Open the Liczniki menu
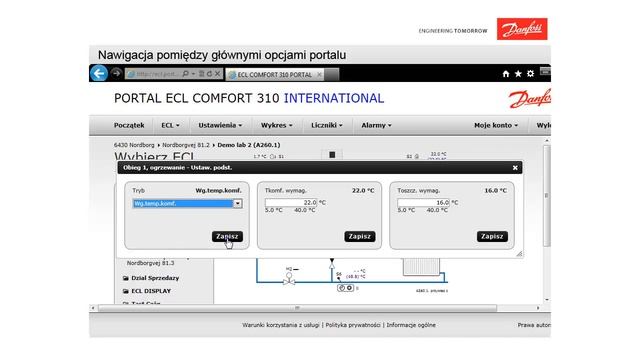The image size is (640, 360). point(327,125)
